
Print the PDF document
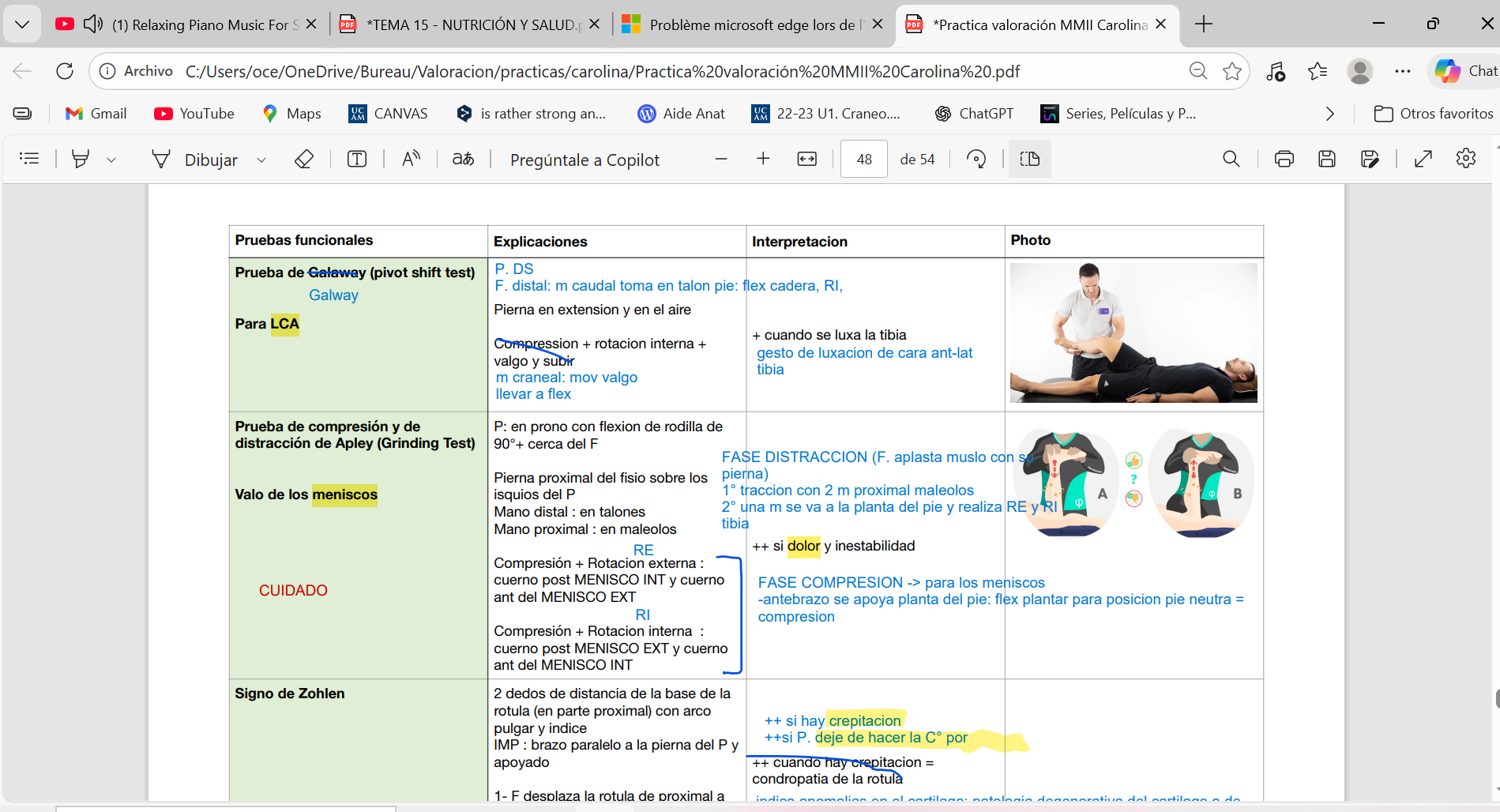click(1284, 159)
